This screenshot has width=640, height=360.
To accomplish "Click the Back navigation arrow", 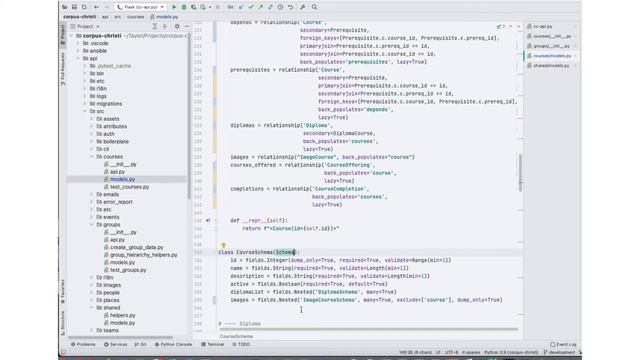I will click(x=96, y=7).
